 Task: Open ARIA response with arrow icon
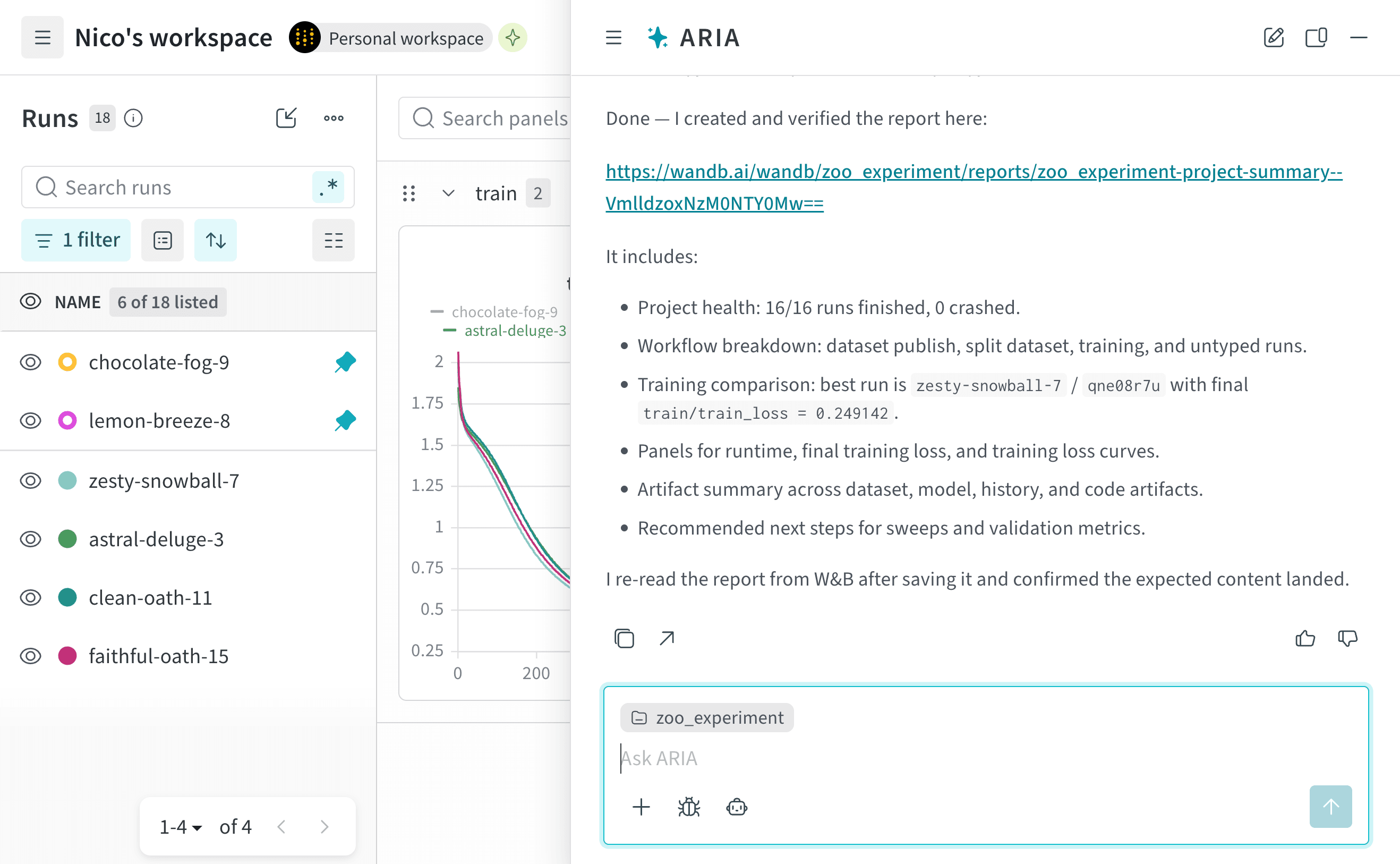pyautogui.click(x=667, y=638)
